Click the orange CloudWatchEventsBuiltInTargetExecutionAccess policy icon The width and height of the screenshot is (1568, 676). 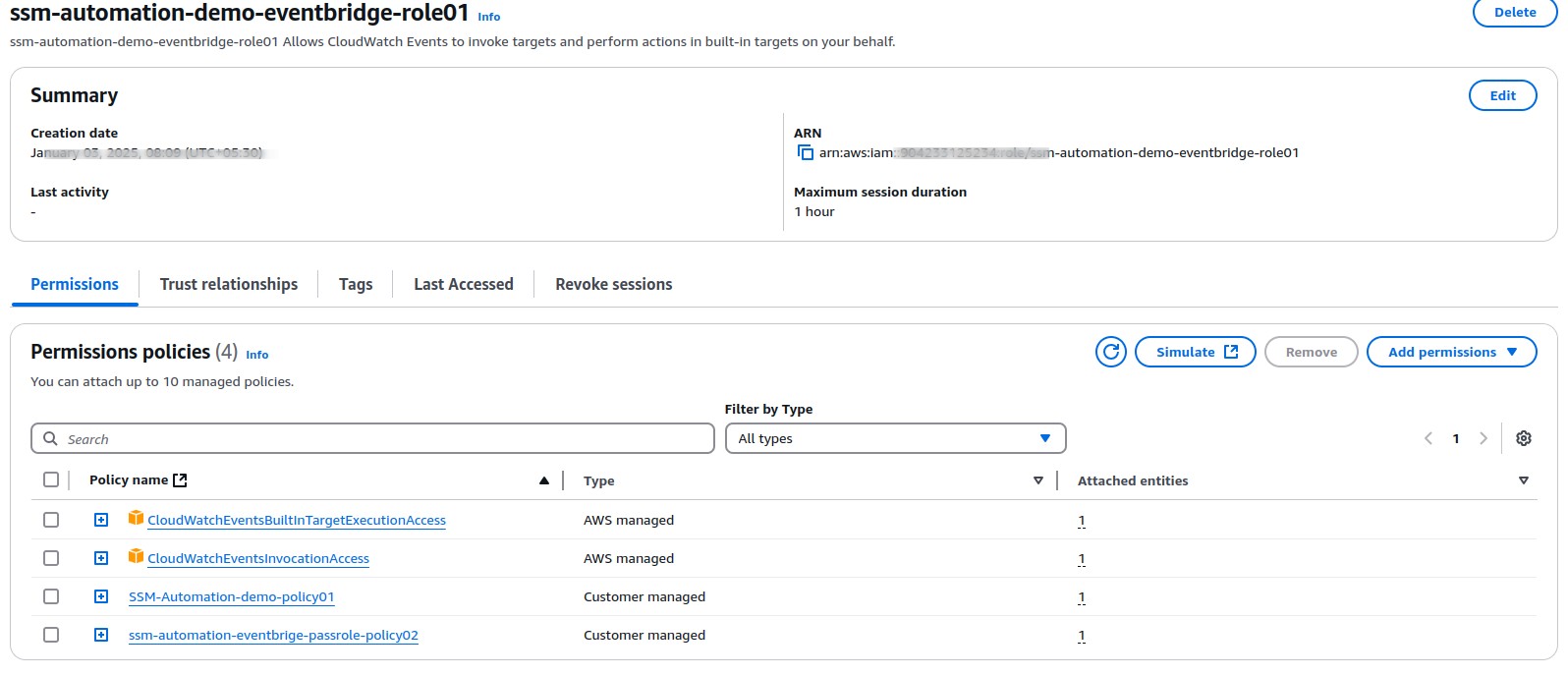pos(136,519)
